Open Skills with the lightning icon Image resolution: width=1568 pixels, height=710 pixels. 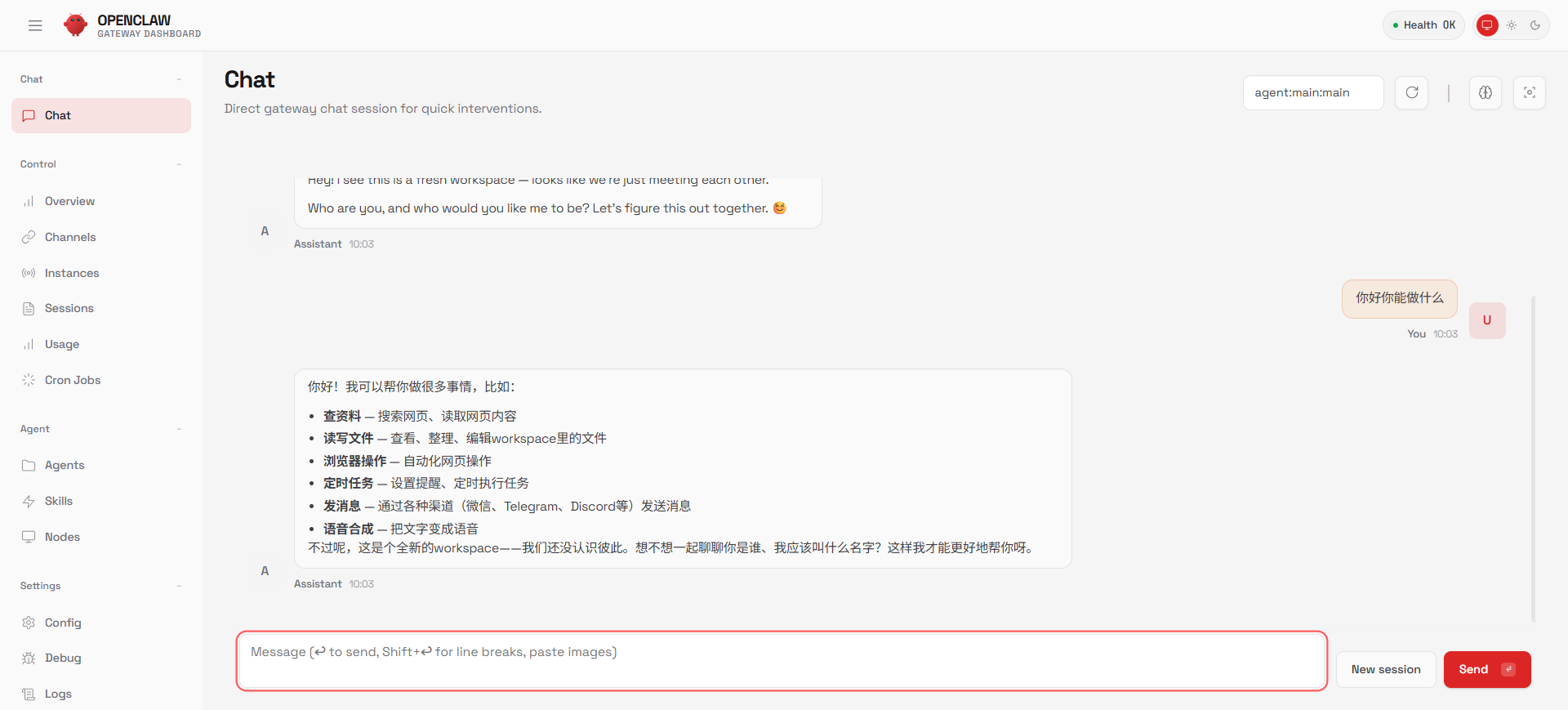[x=58, y=501]
